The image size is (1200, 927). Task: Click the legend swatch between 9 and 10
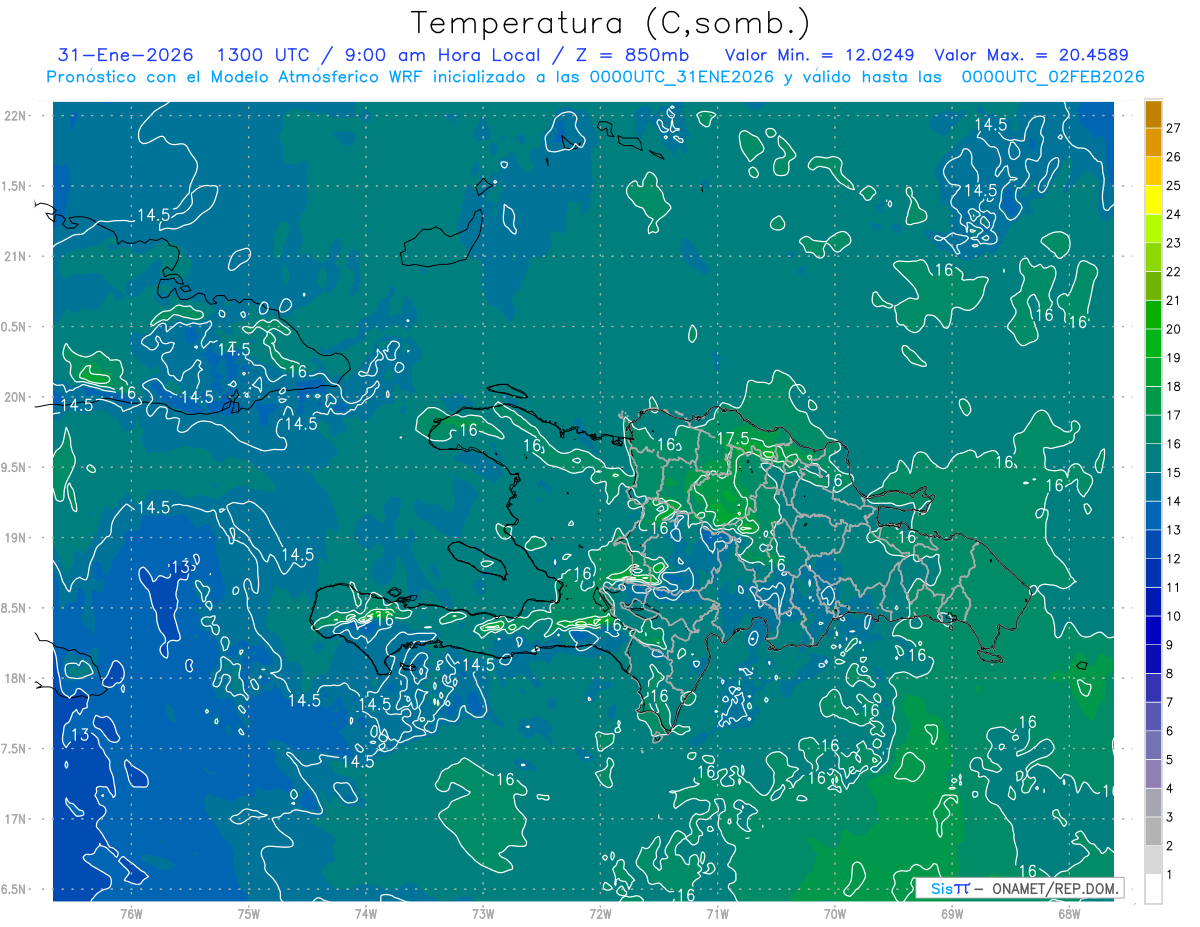coord(1153,630)
